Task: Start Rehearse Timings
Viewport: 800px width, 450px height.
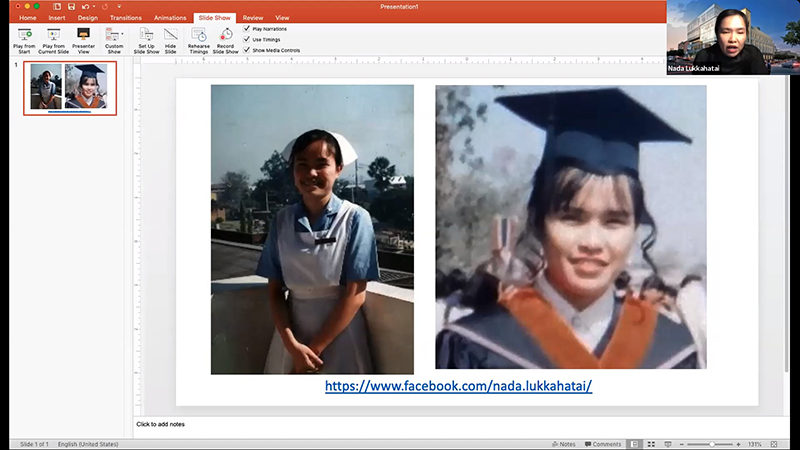Action: click(198, 41)
